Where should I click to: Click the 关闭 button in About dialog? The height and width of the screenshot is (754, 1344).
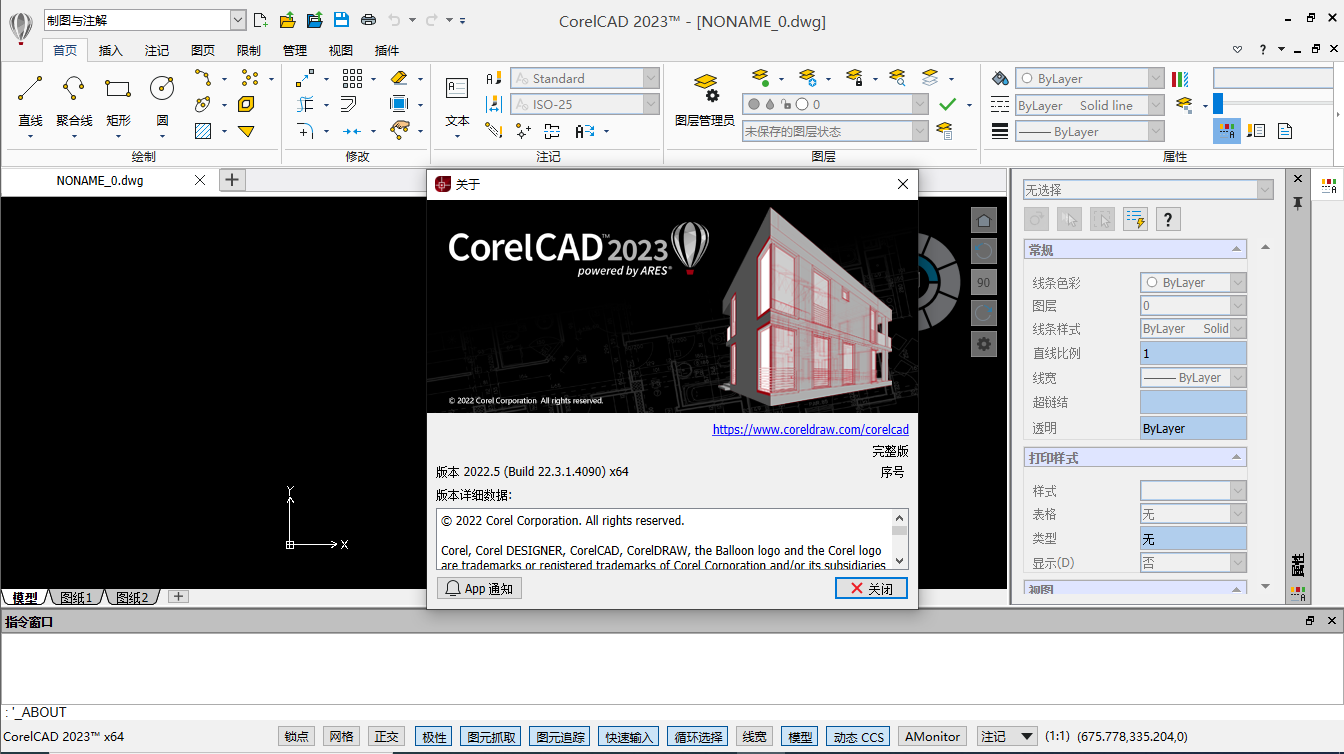tap(871, 589)
